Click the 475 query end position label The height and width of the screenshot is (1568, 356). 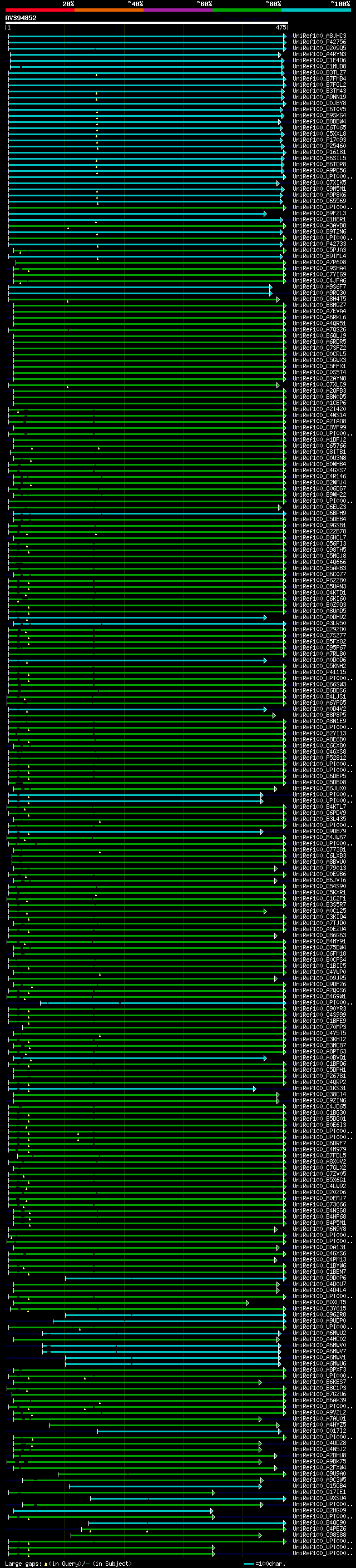coord(280,28)
